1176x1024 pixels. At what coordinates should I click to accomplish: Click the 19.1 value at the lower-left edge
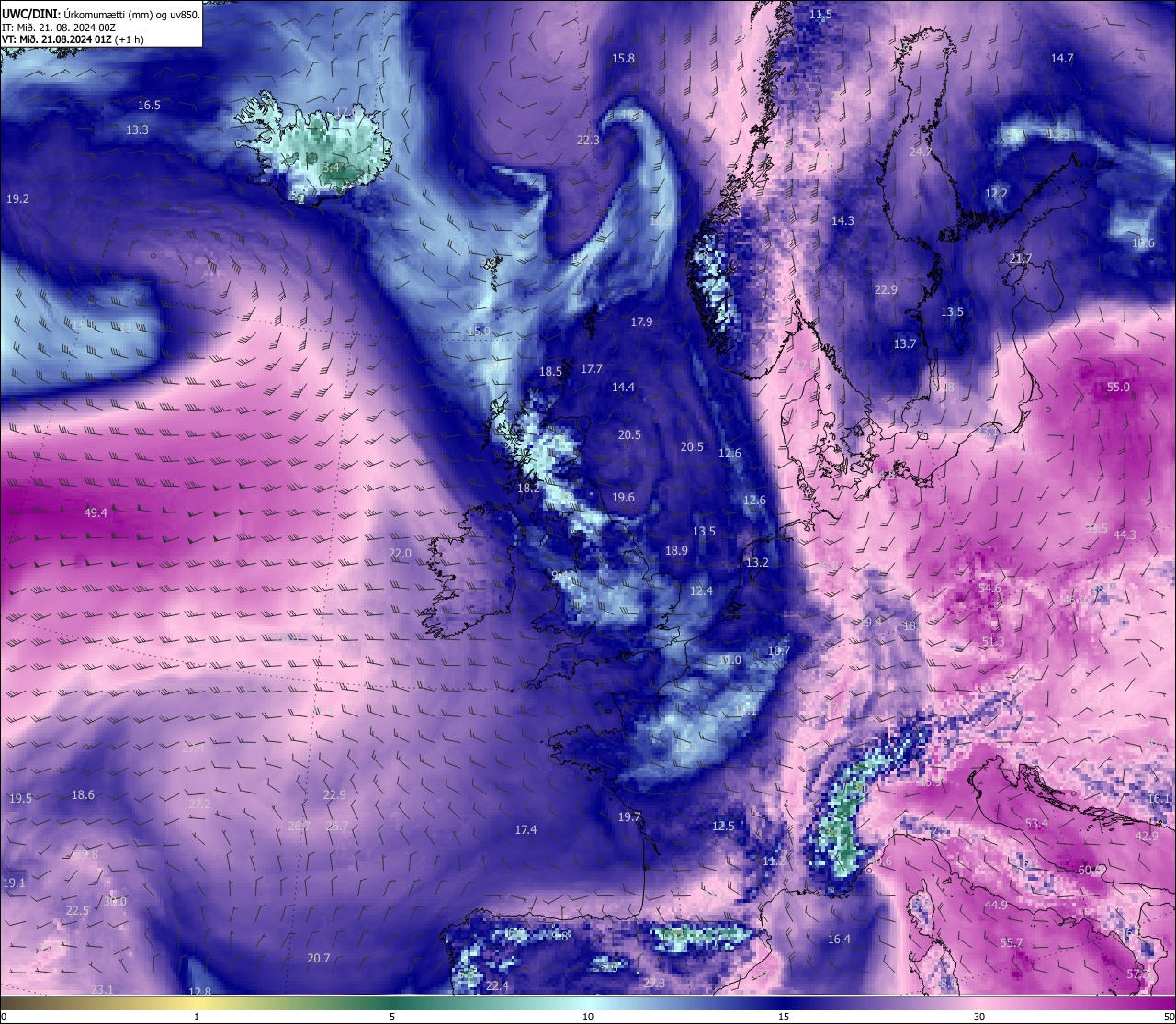point(14,883)
